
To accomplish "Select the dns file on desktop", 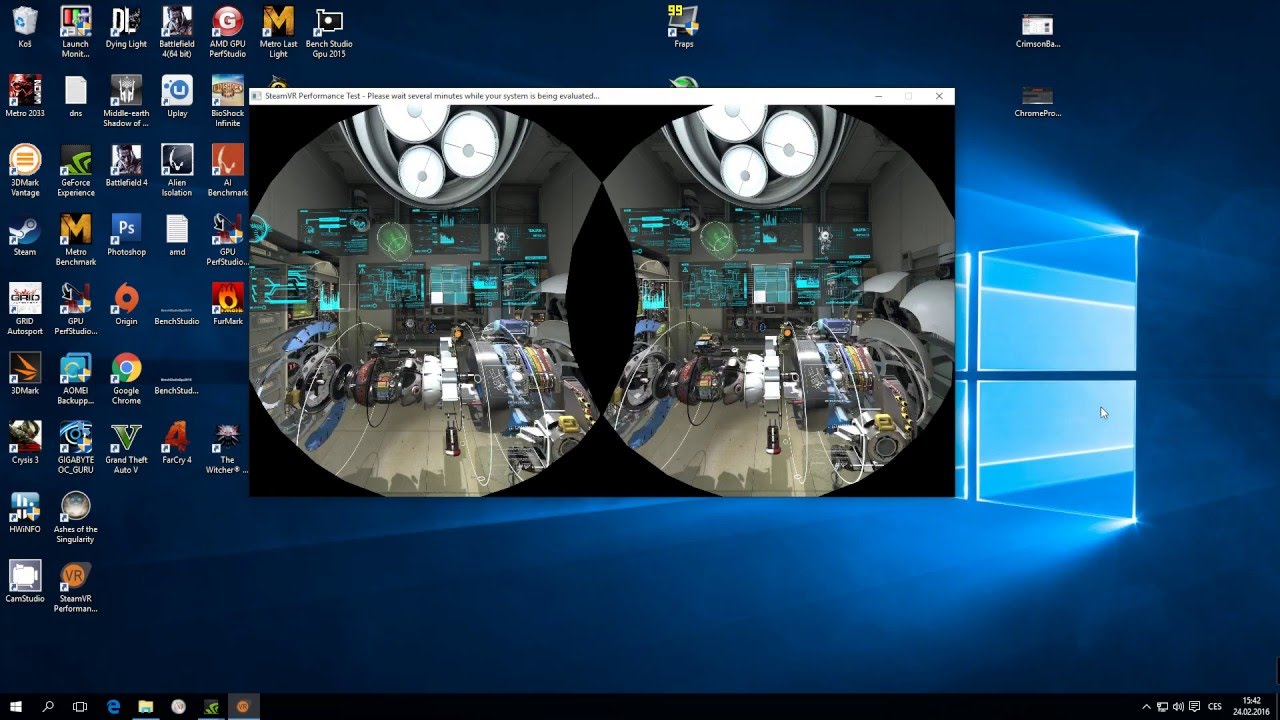I will click(76, 96).
